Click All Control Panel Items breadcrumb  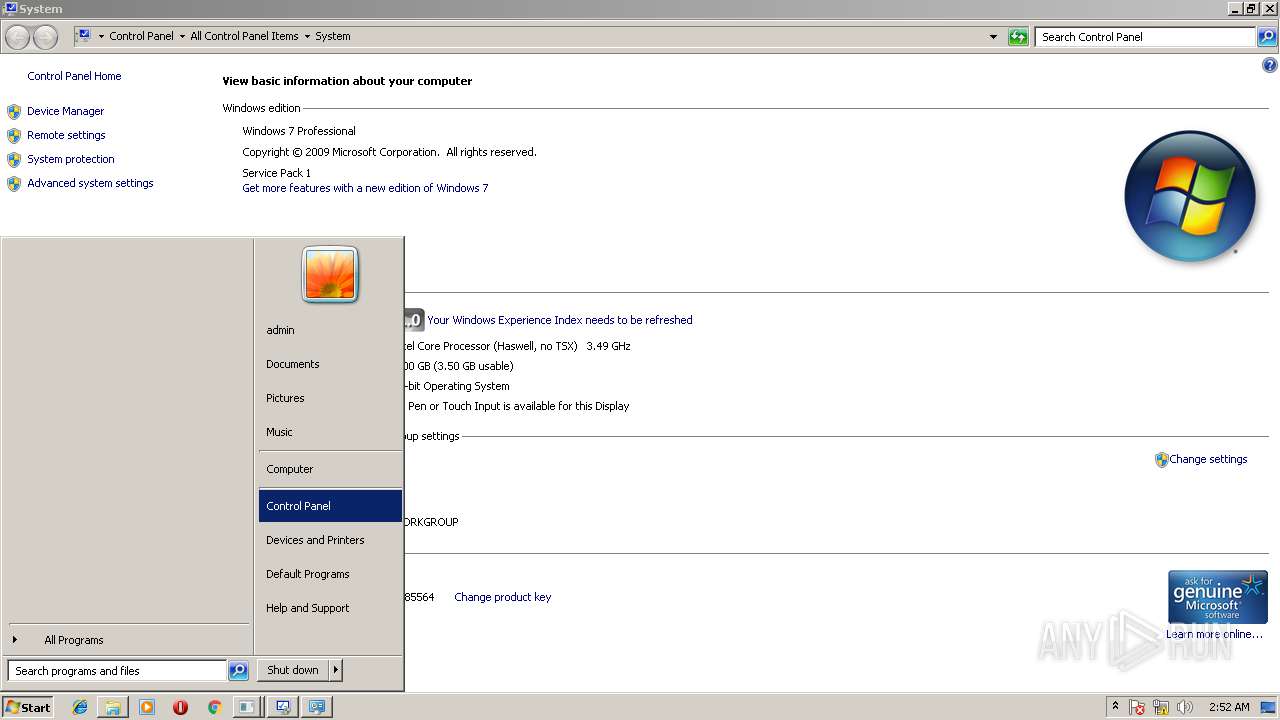(244, 36)
